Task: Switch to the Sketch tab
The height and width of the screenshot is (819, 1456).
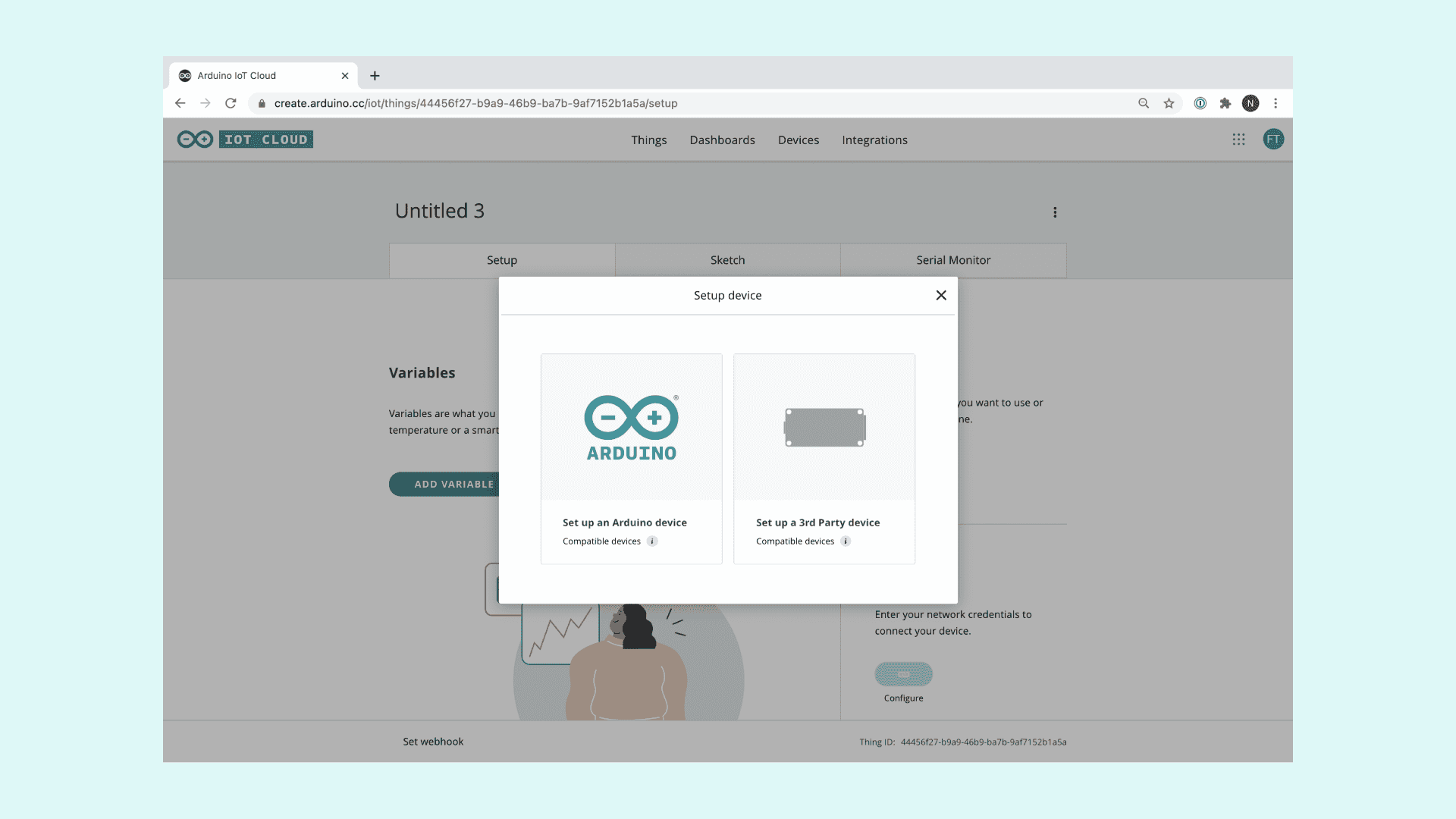Action: tap(727, 260)
